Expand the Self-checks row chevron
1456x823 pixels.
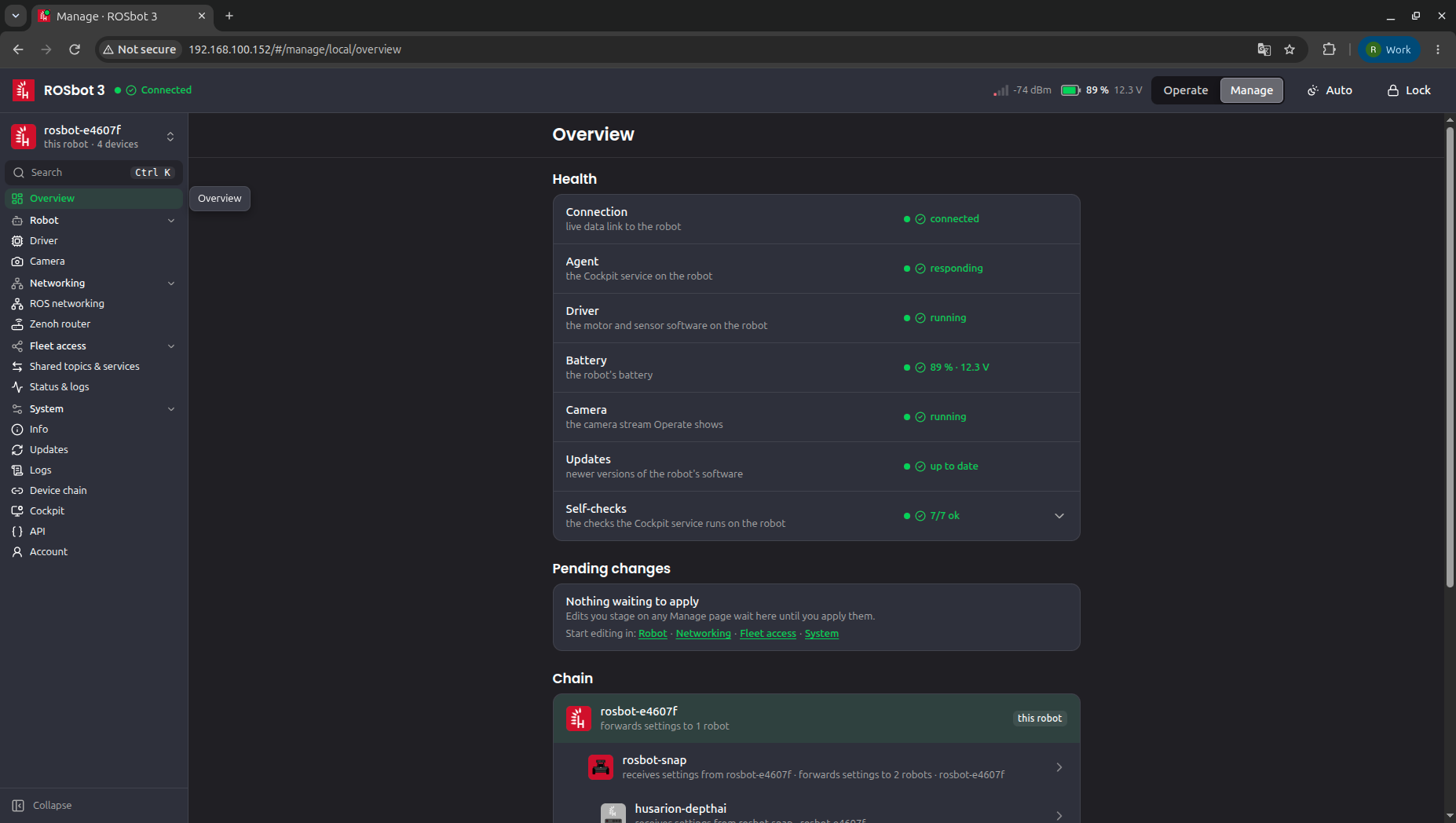1059,516
